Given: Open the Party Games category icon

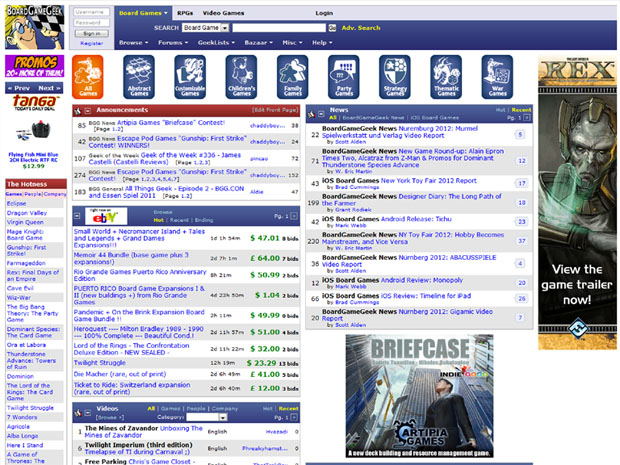Looking at the screenshot, I should (344, 77).
